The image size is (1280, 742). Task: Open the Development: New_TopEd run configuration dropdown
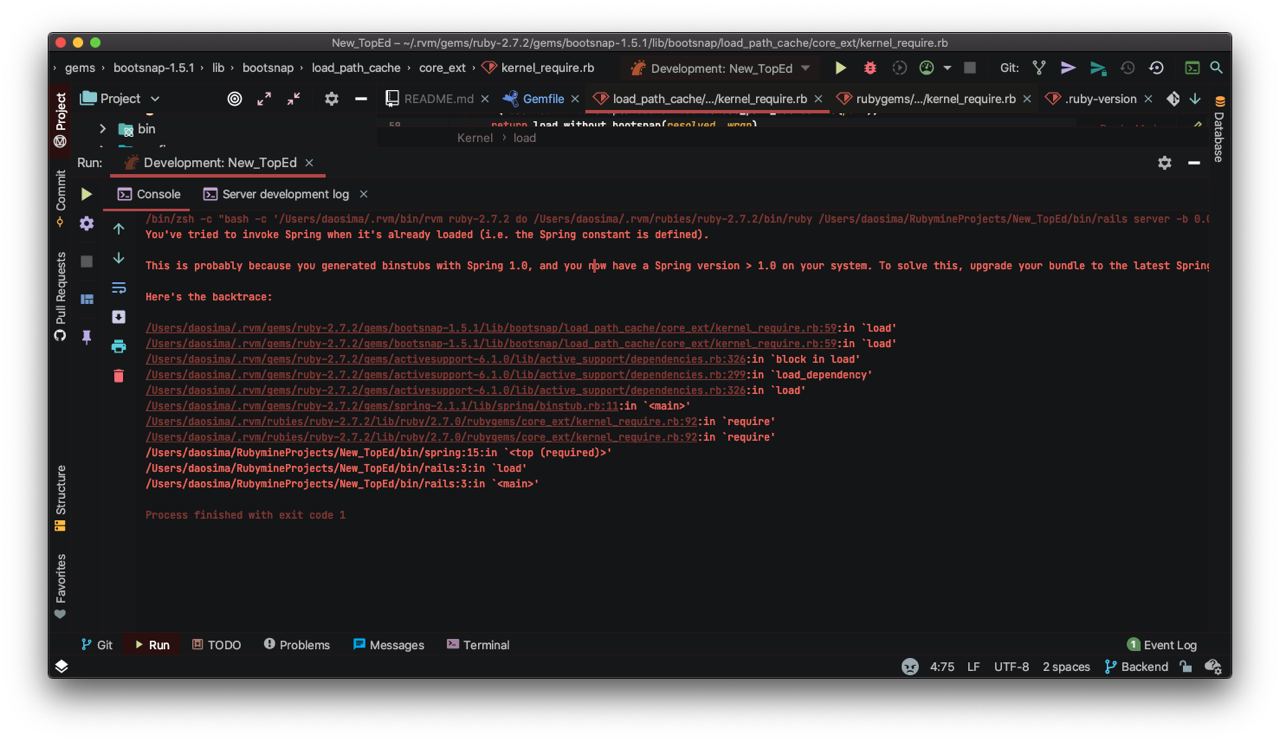tap(720, 68)
